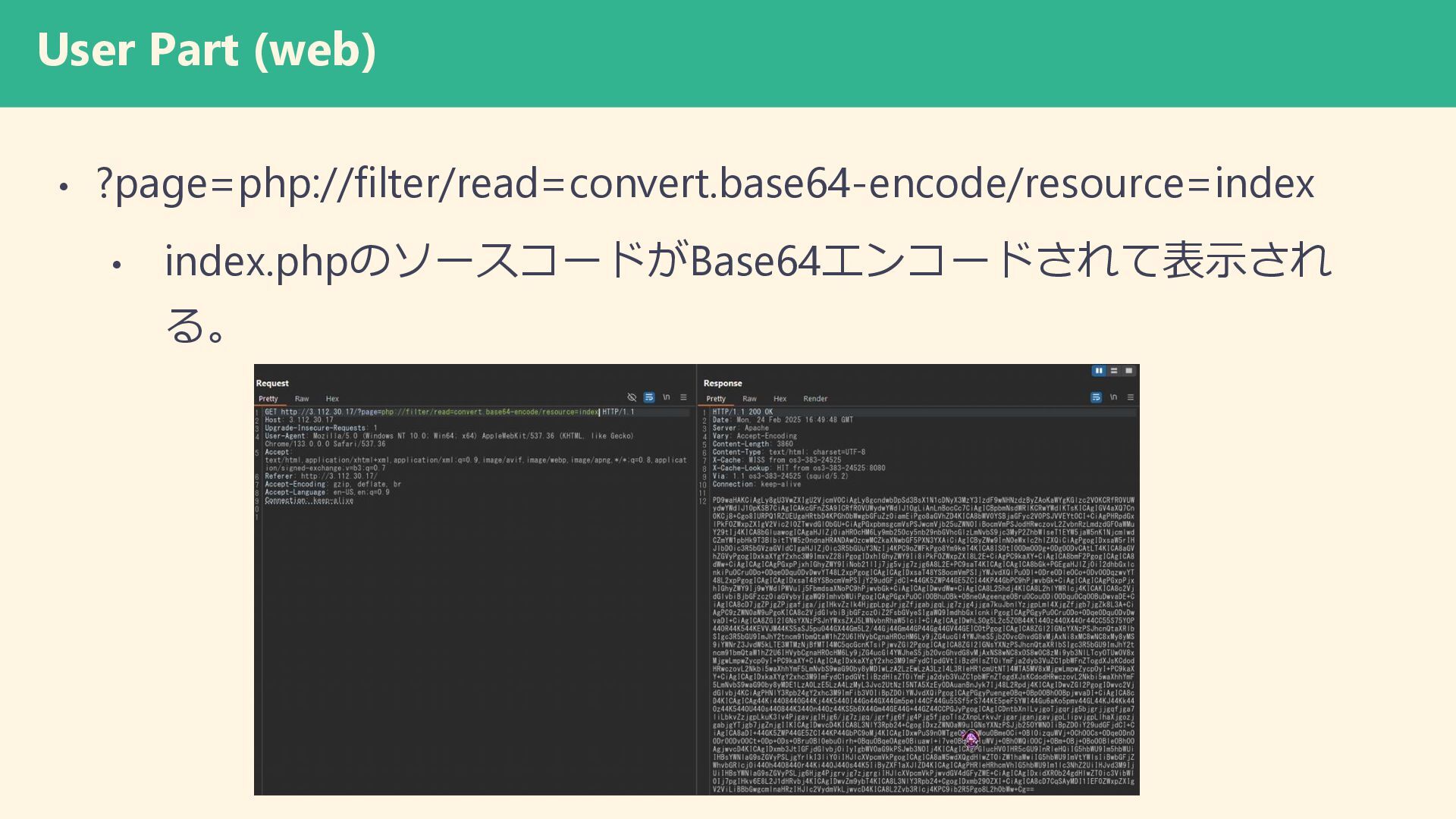Toggle word wrap icon in Response panel
This screenshot has height=819, width=1456.
(x=1096, y=397)
